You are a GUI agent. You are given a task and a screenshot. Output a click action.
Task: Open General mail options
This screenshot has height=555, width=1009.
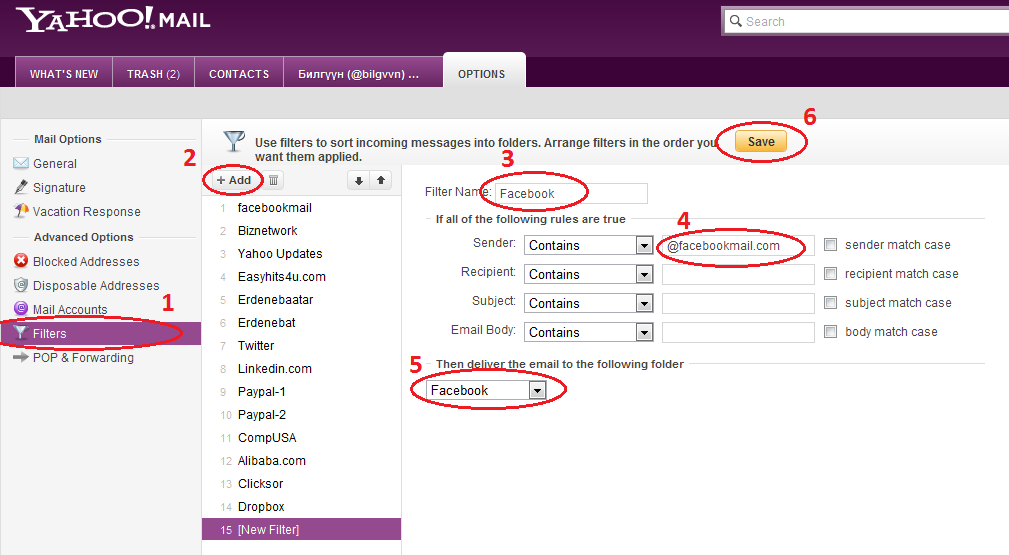click(55, 164)
